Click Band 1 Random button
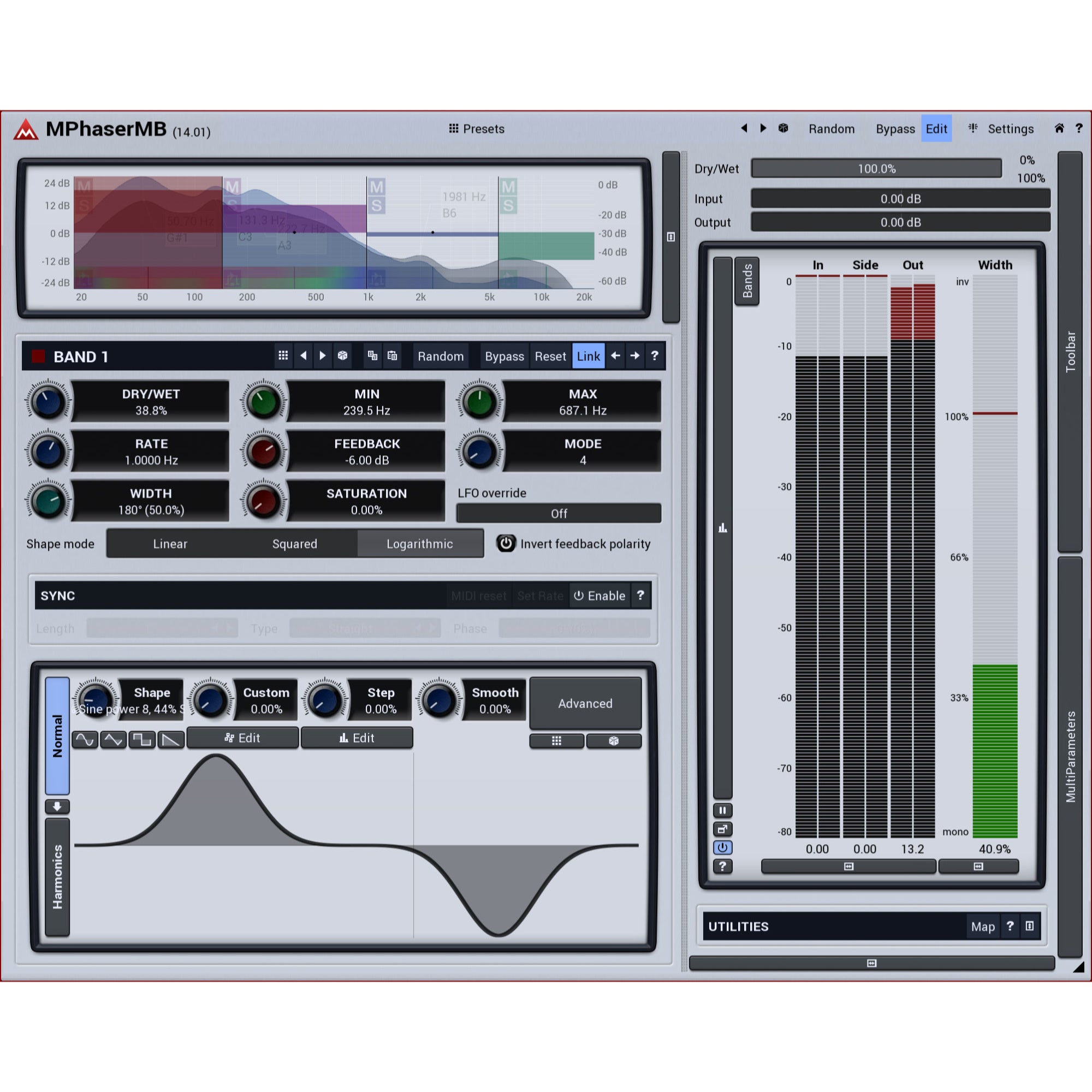The width and height of the screenshot is (1092, 1092). click(440, 356)
